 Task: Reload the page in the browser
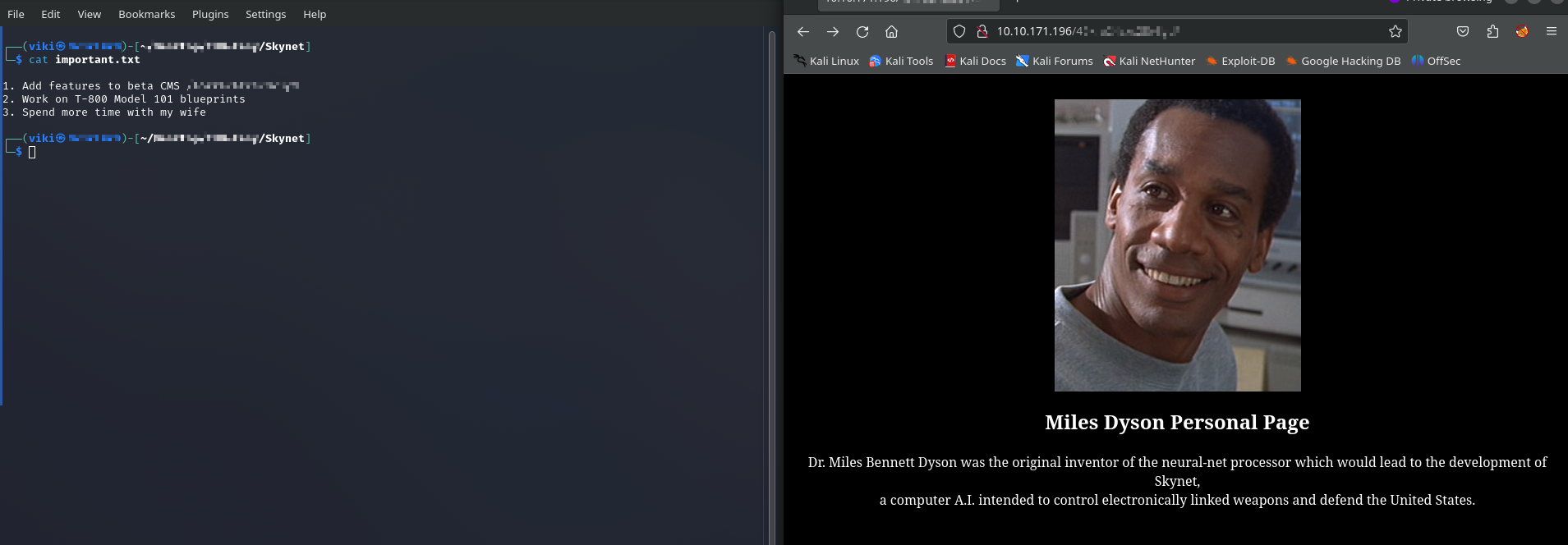click(862, 31)
